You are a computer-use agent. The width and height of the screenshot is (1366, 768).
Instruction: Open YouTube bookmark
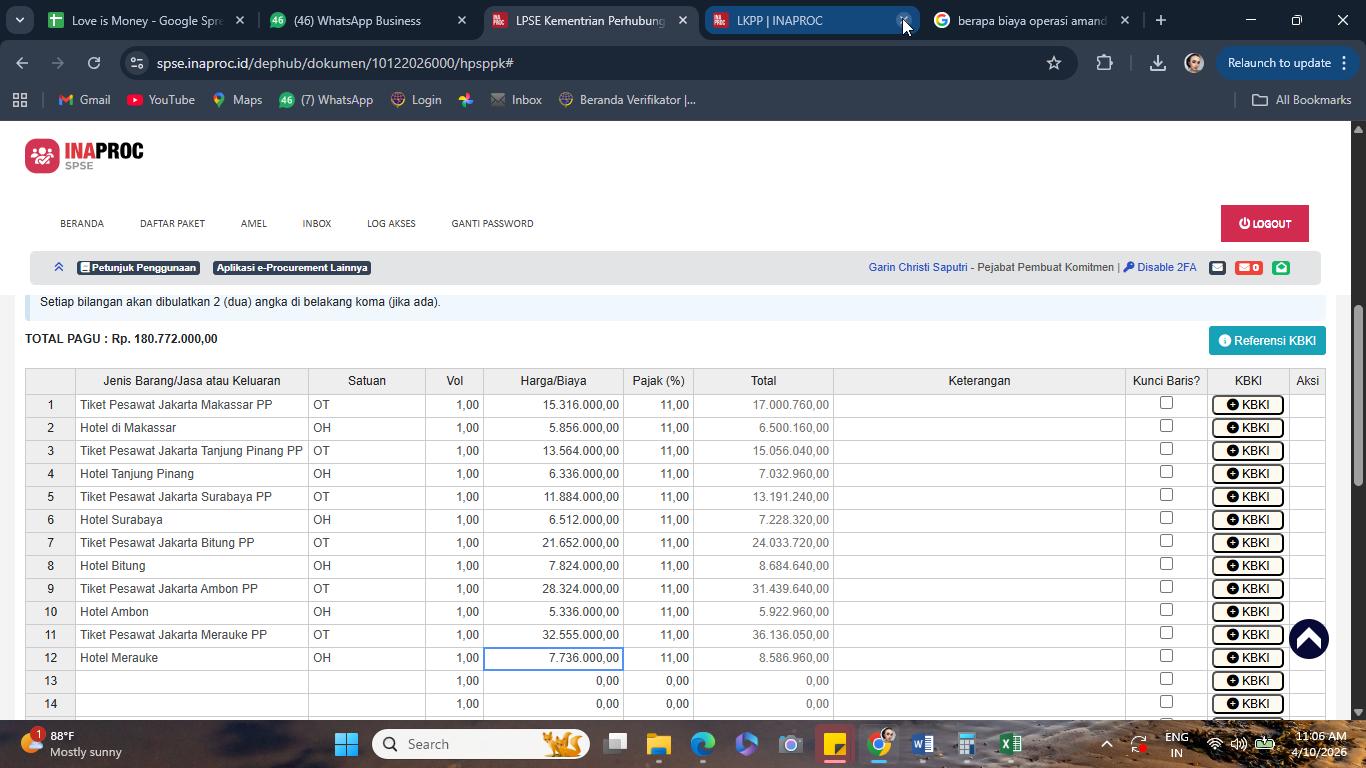[x=161, y=100]
